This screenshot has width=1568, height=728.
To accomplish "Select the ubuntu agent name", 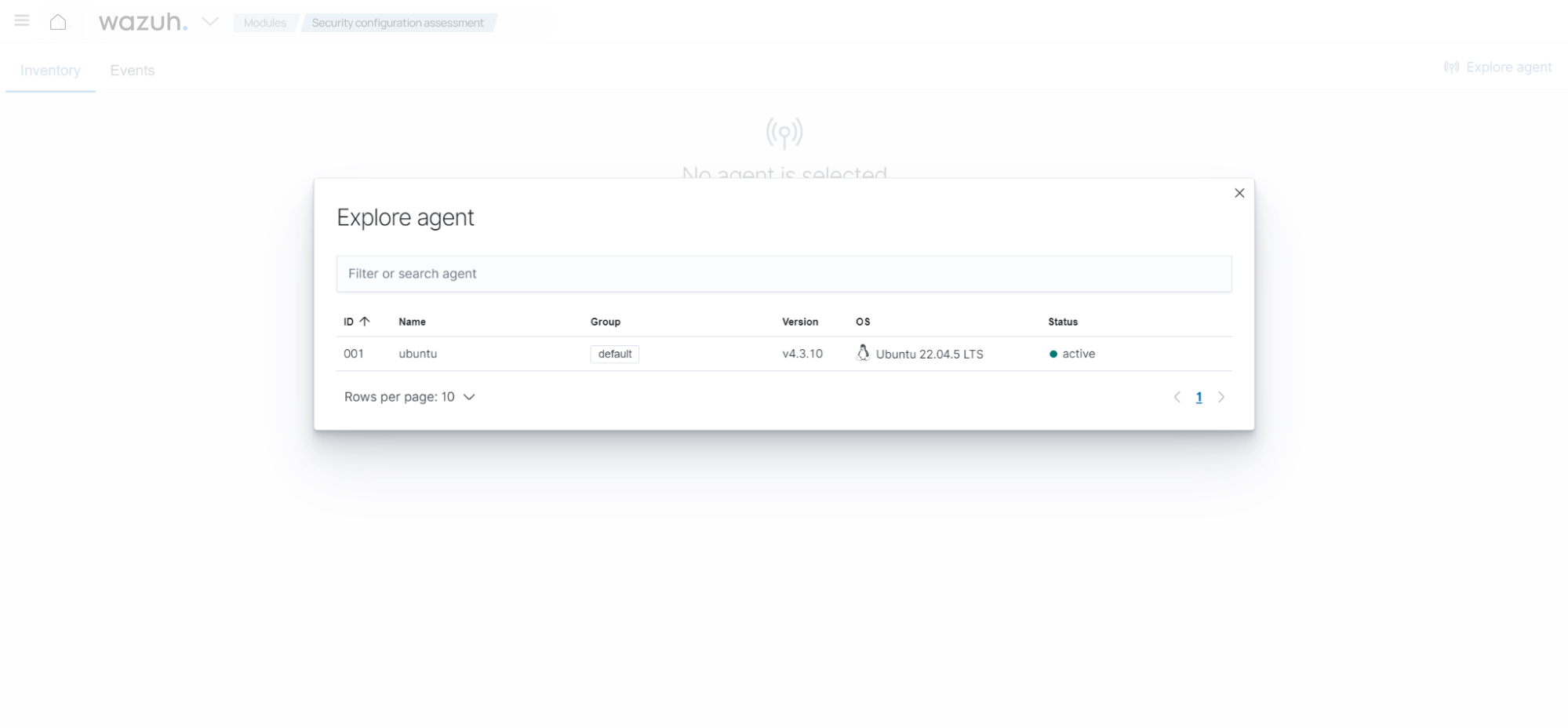I will coord(417,354).
